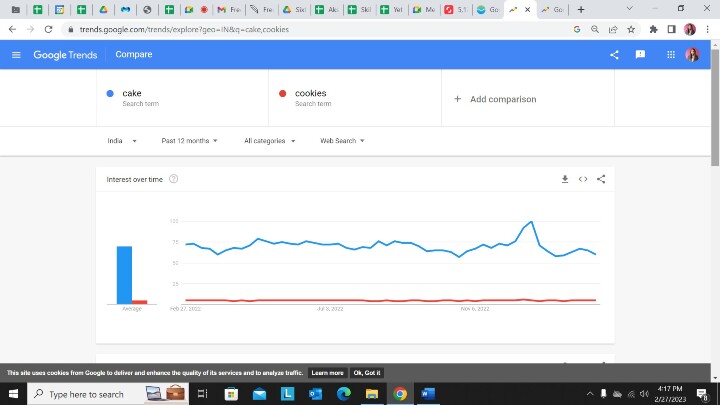Open the Mail app from taskbar
This screenshot has width=720, height=405.
(259, 394)
